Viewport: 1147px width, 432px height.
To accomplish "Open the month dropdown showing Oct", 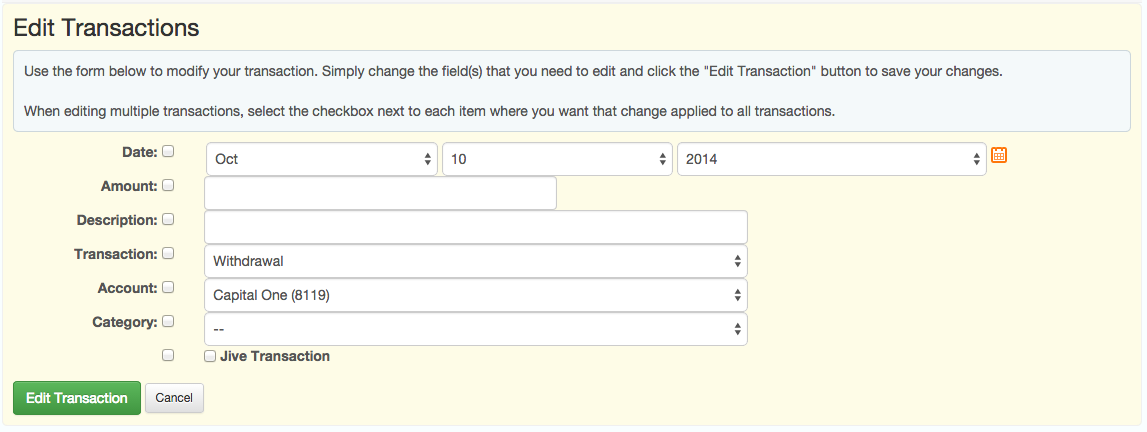I will (321, 159).
